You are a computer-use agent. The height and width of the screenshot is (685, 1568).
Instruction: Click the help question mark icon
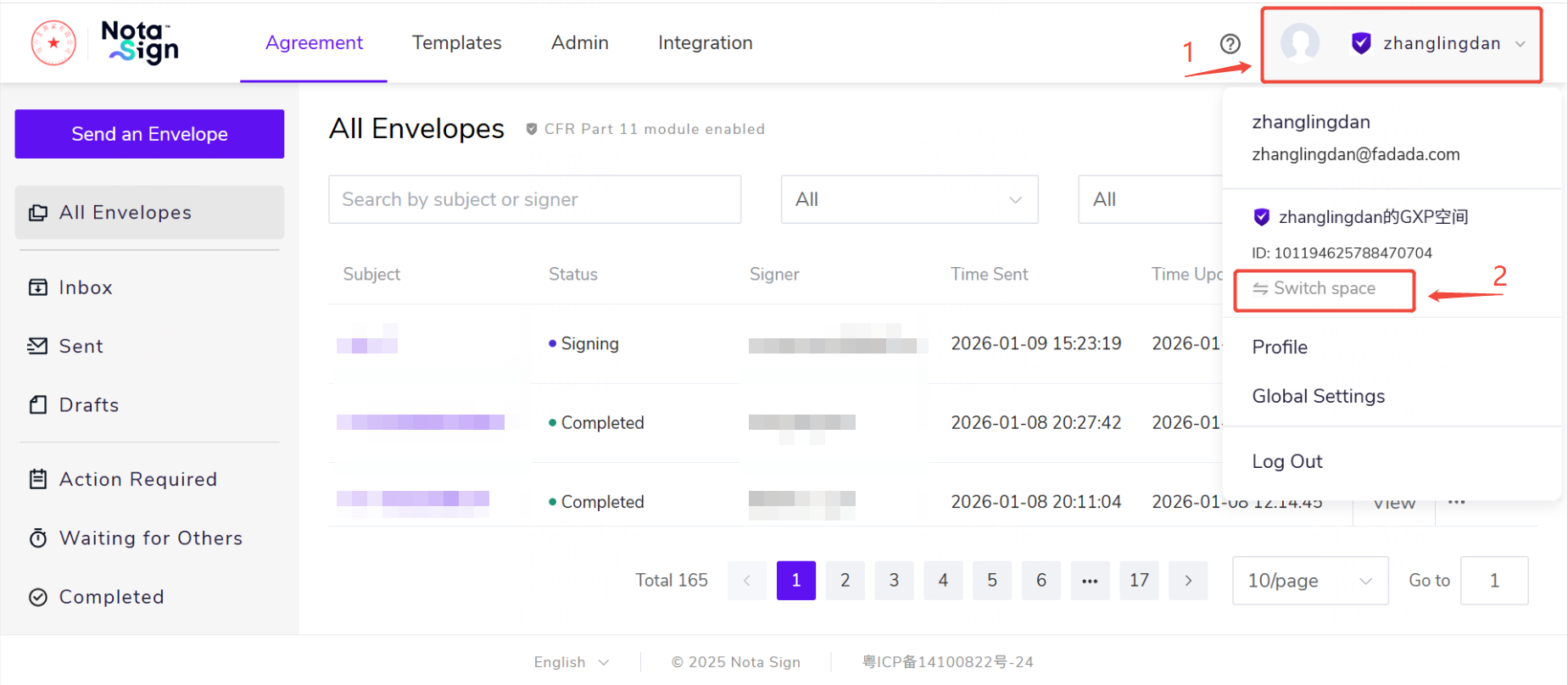pos(1230,44)
